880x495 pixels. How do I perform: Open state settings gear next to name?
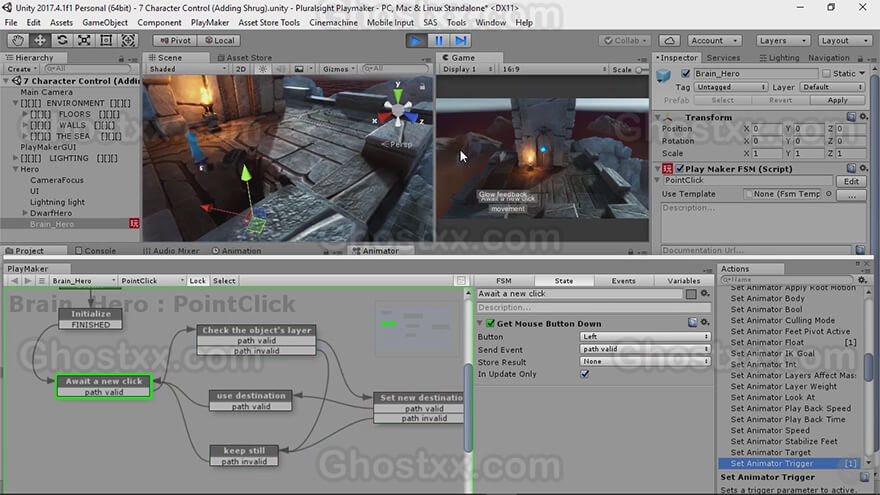click(705, 294)
